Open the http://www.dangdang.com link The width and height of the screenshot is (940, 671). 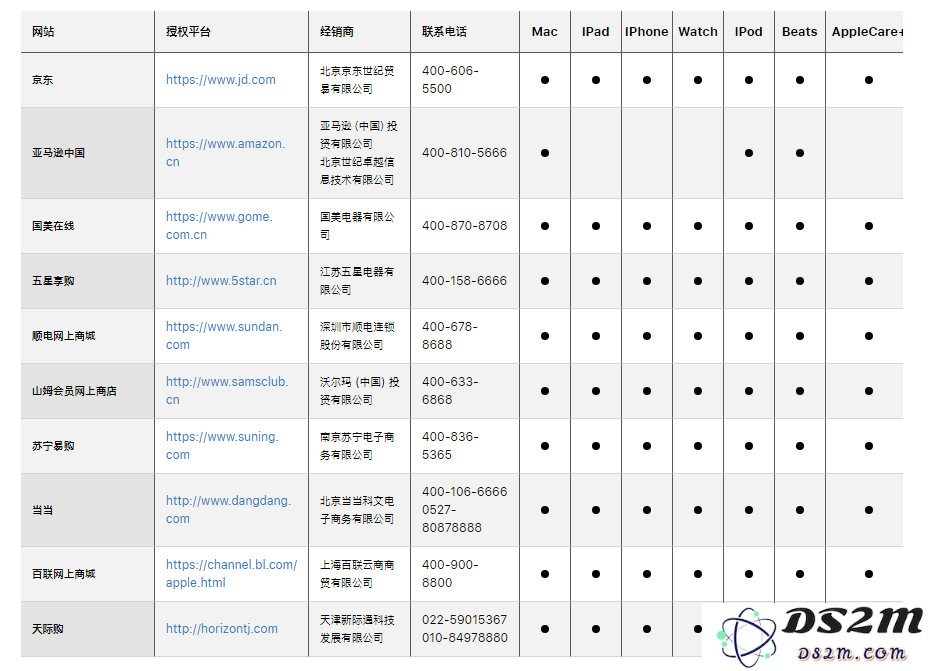pyautogui.click(x=228, y=510)
